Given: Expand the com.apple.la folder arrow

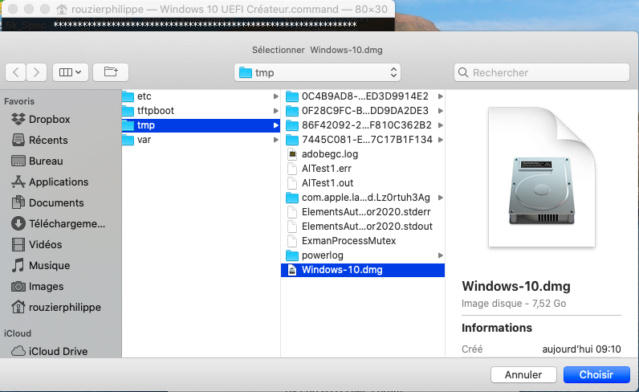Looking at the screenshot, I should pos(441,198).
